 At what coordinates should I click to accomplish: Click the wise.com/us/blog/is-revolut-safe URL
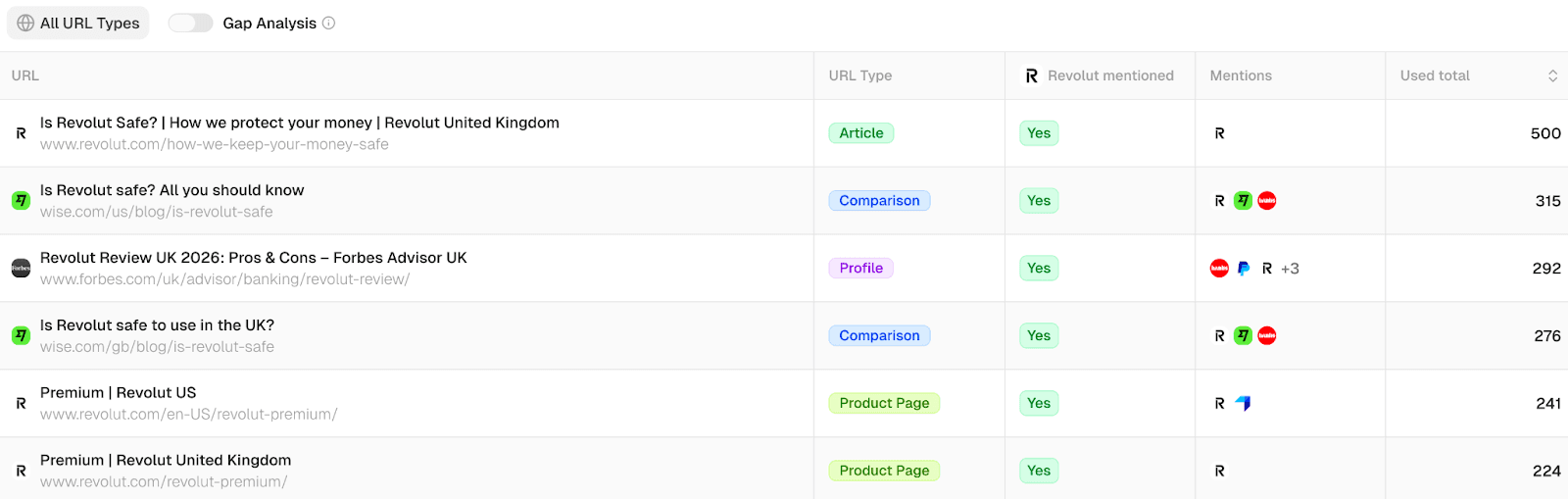[157, 213]
